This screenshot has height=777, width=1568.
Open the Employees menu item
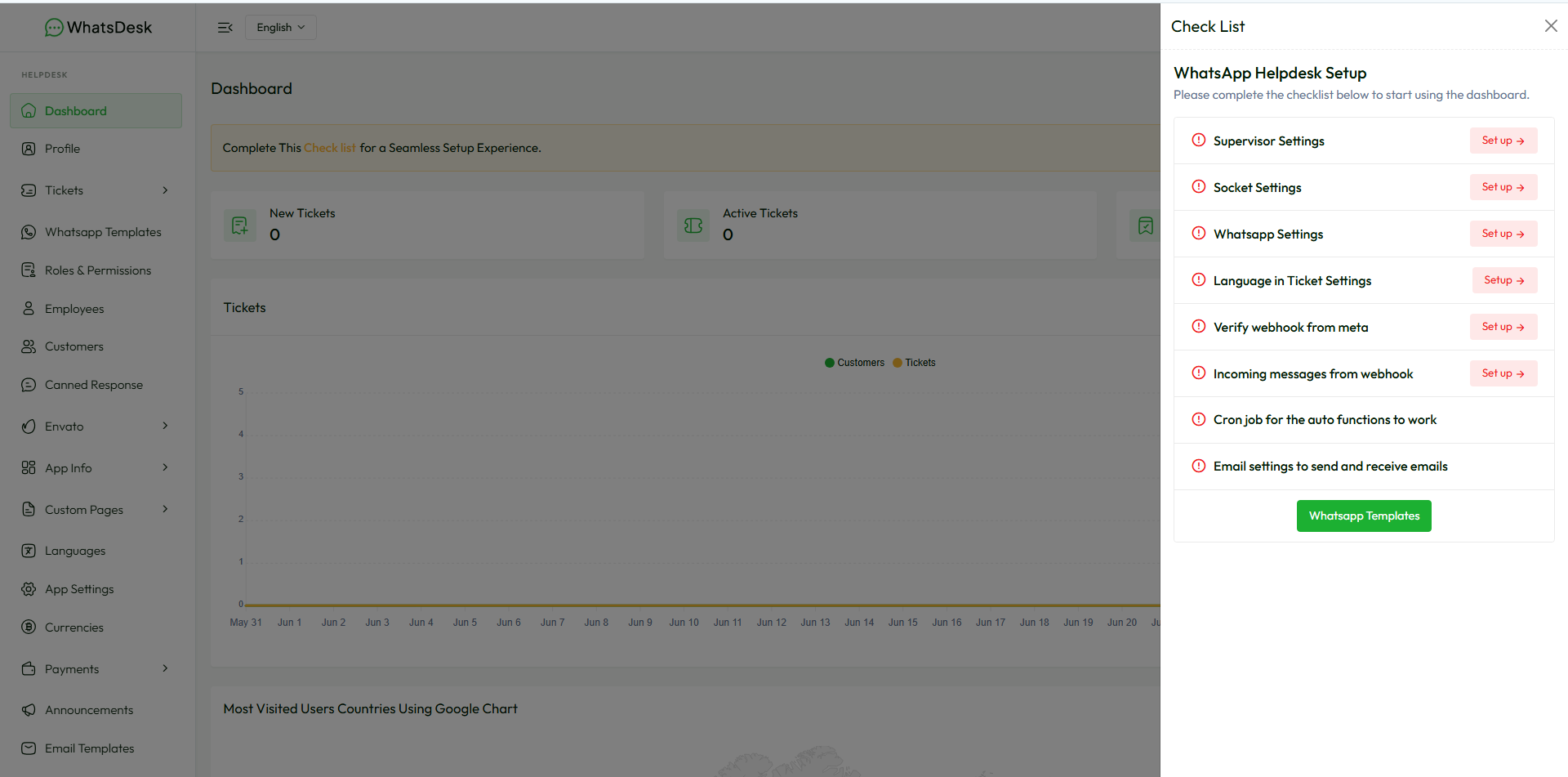(96, 309)
